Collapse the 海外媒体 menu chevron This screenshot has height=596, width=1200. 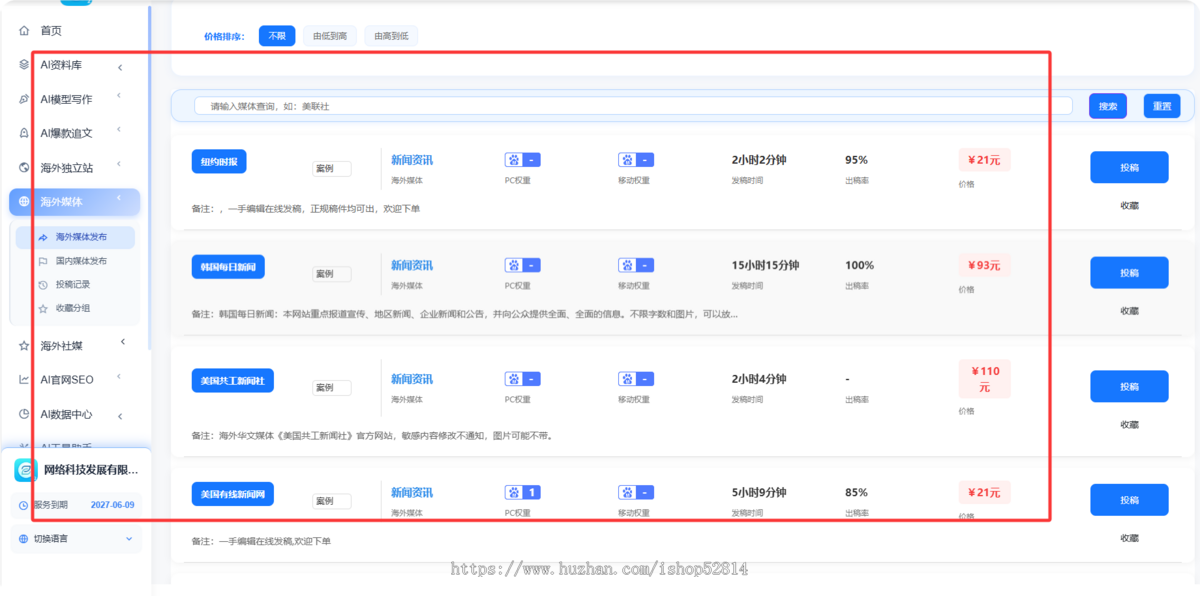[x=119, y=198]
